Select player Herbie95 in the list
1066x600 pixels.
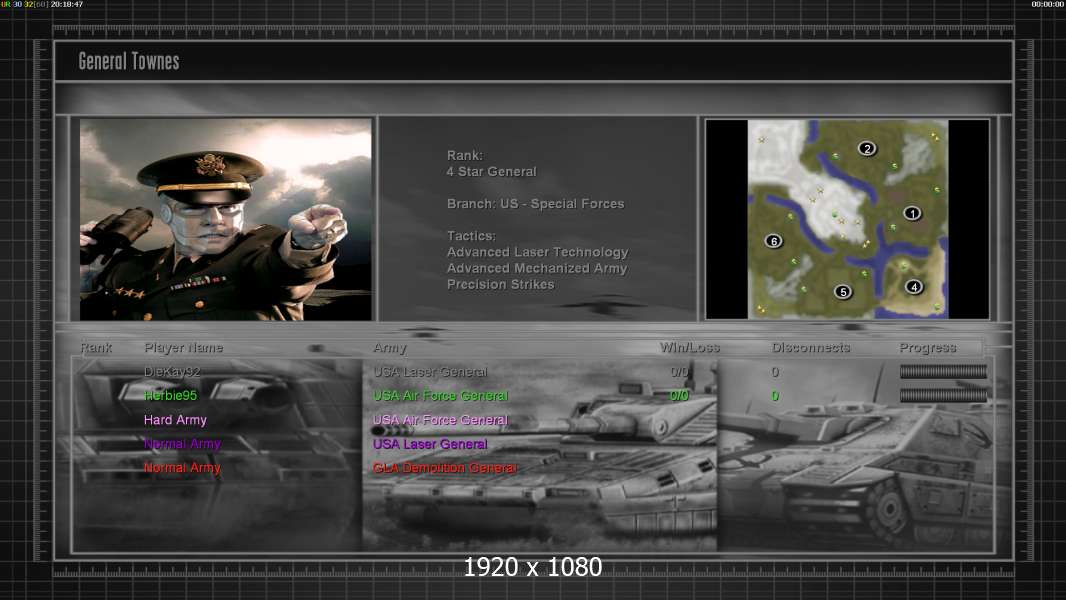pos(170,395)
